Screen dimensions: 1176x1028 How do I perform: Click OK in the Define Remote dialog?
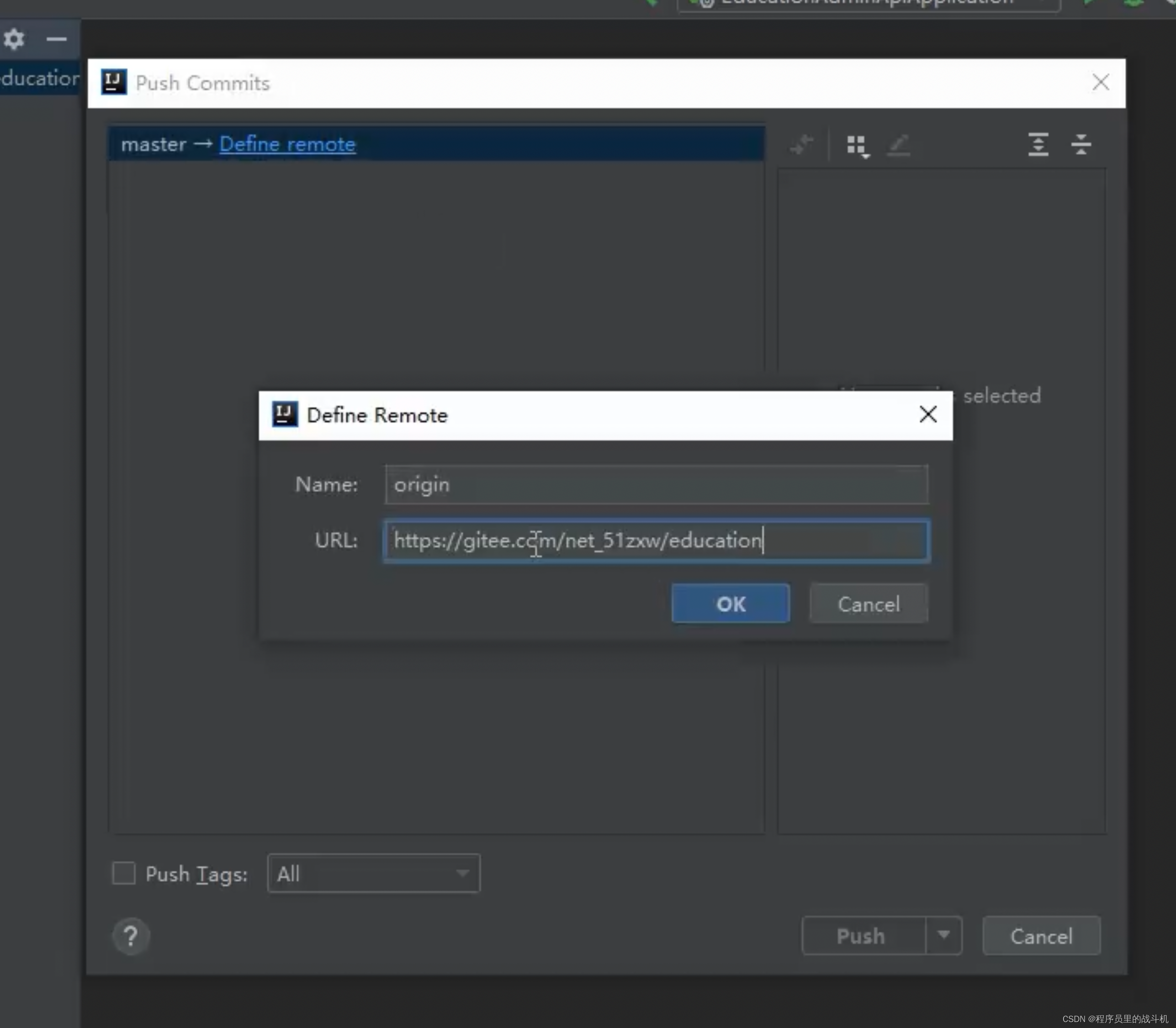tap(730, 604)
